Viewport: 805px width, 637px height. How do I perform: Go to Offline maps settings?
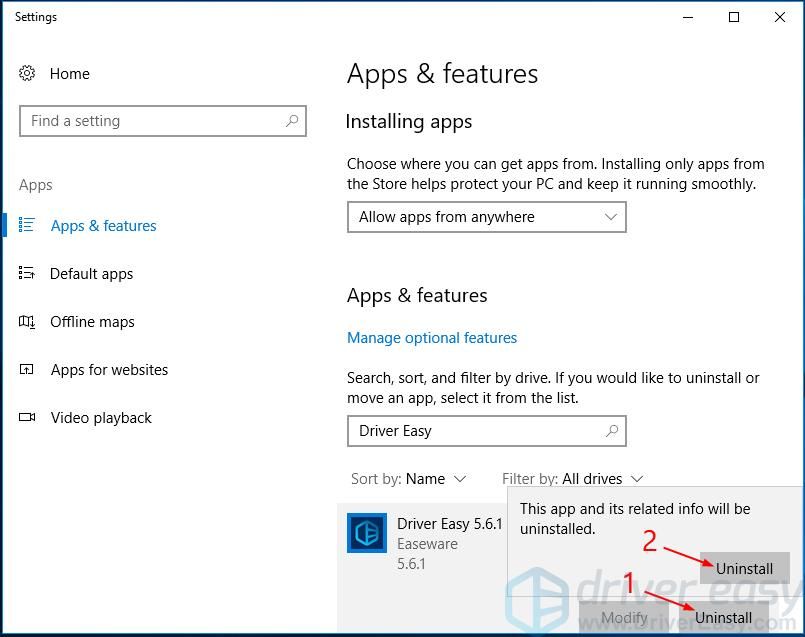(92, 322)
